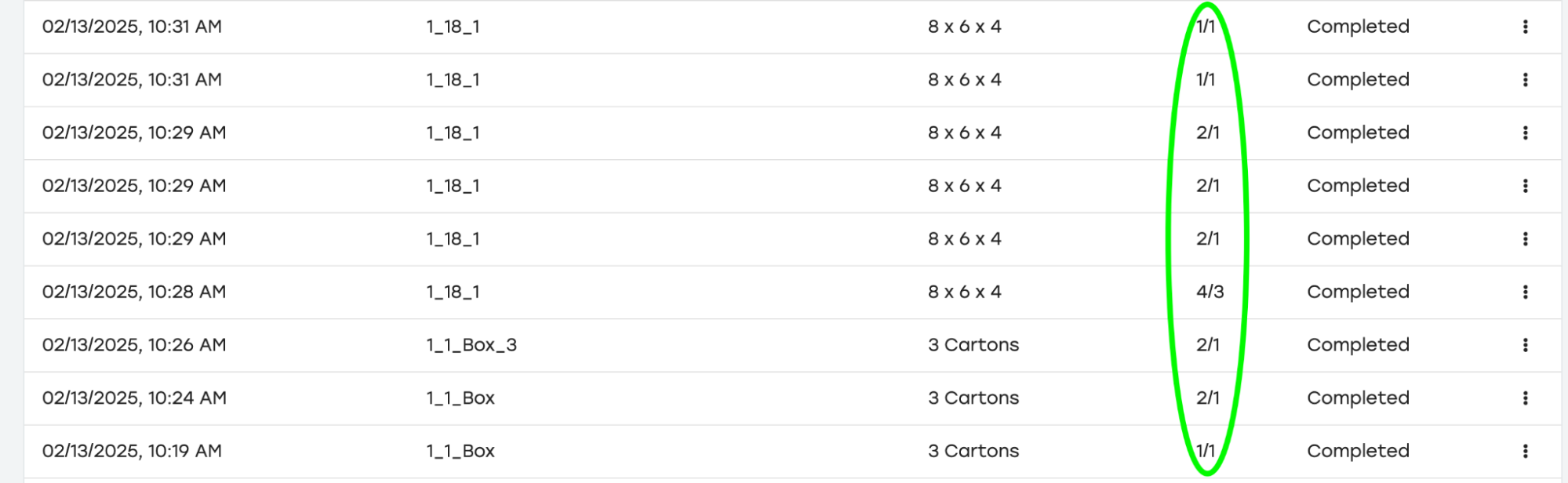
Task: Click the kebab icon on the second 10:31 AM row
Action: tap(1525, 80)
